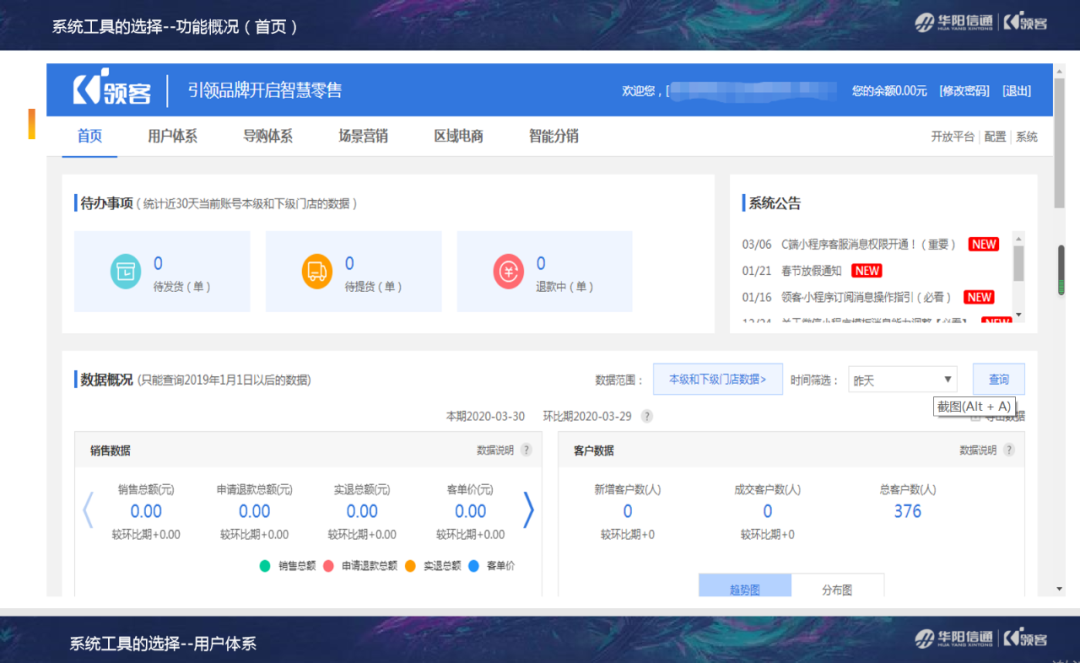Click 新增客户数 value 0
The width and height of the screenshot is (1080, 663).
click(627, 512)
